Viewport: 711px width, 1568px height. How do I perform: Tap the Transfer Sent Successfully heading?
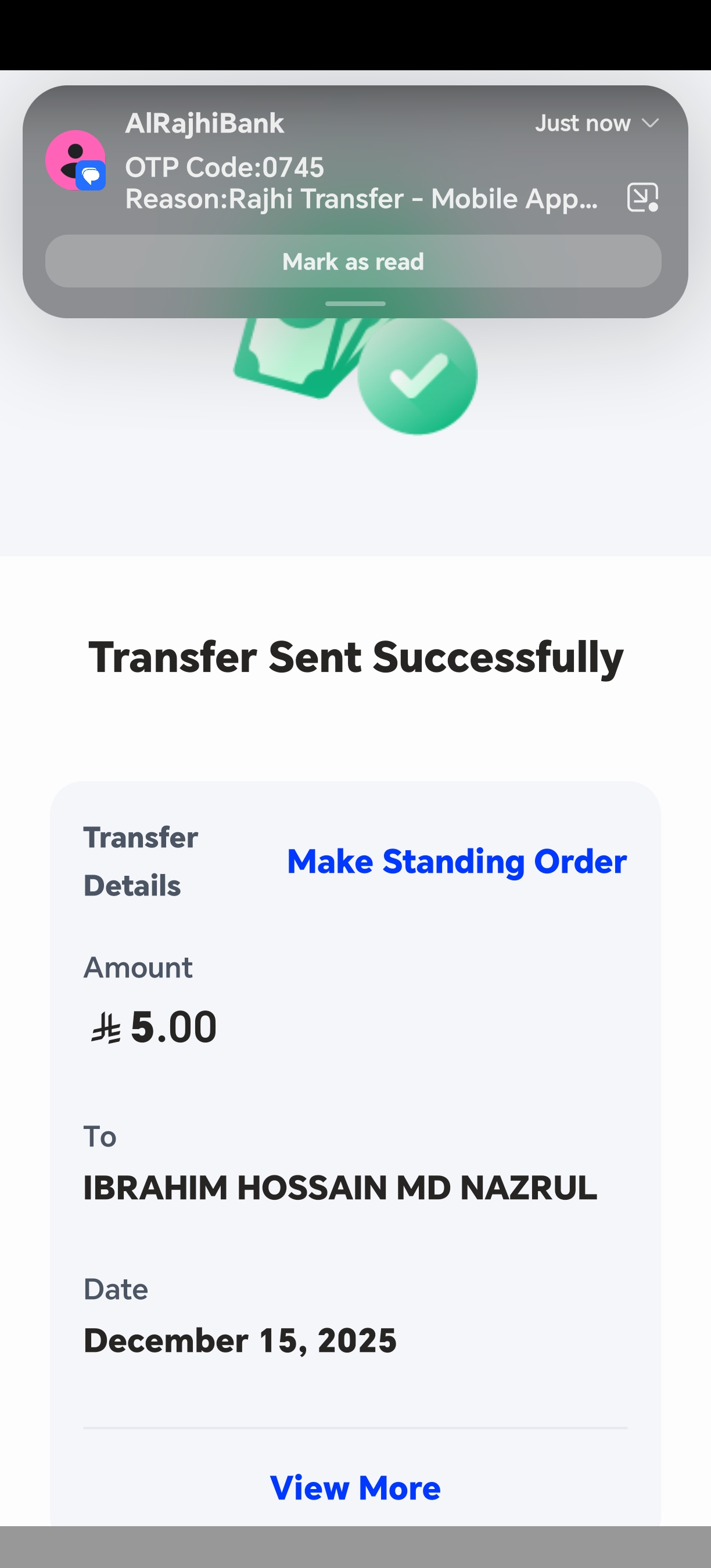click(355, 657)
